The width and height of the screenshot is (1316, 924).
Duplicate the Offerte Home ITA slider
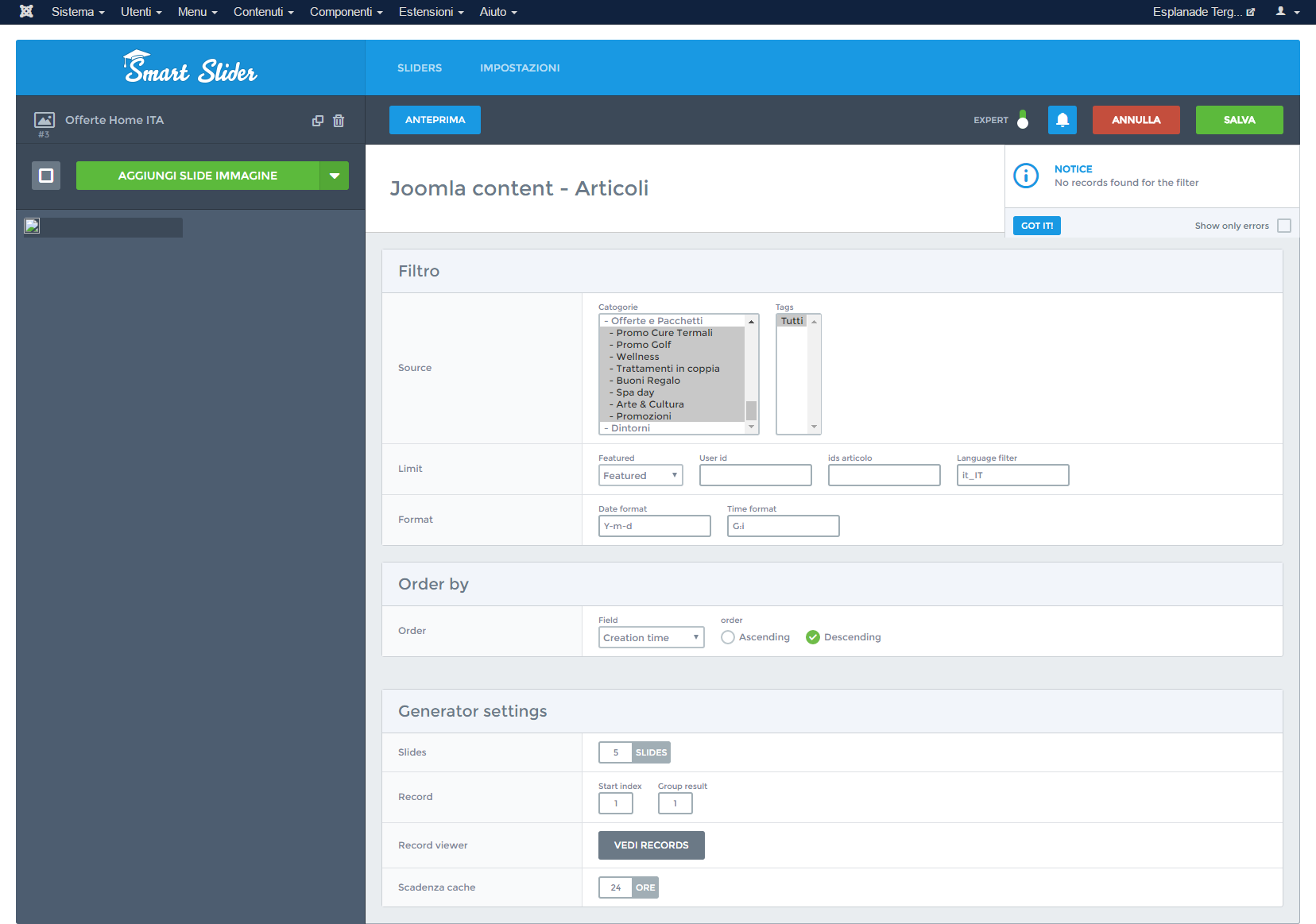click(x=318, y=121)
